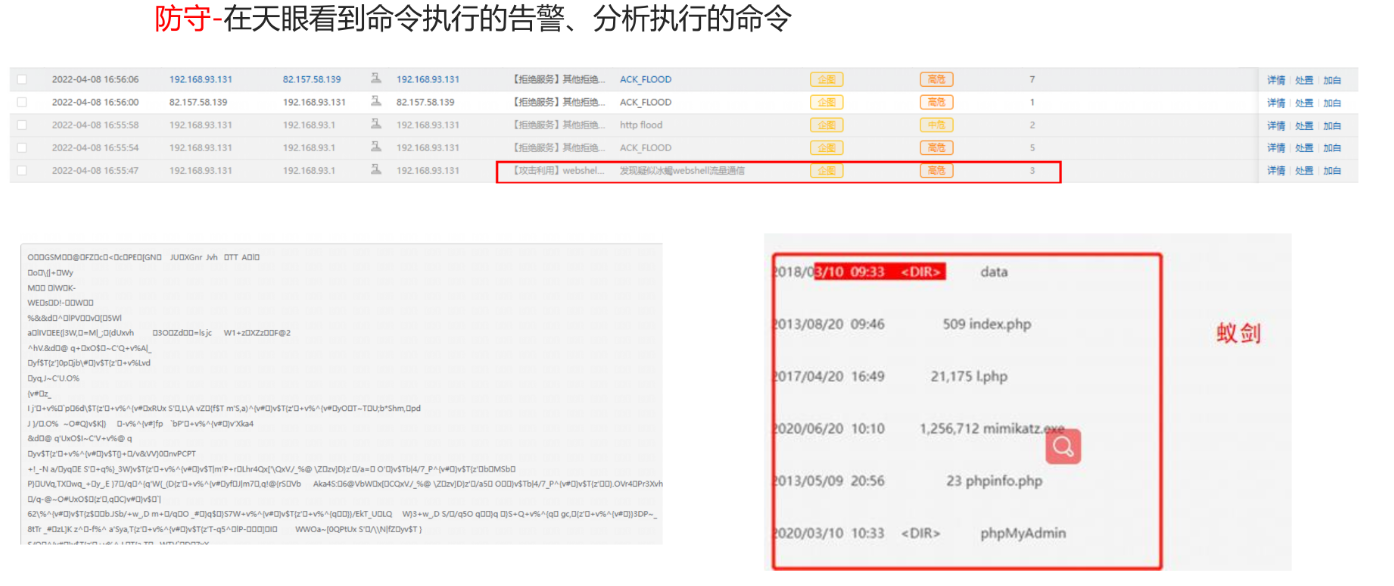Check the box for the 16:55:47 webshell alert
The image size is (1394, 586).
pyautogui.click(x=22, y=171)
